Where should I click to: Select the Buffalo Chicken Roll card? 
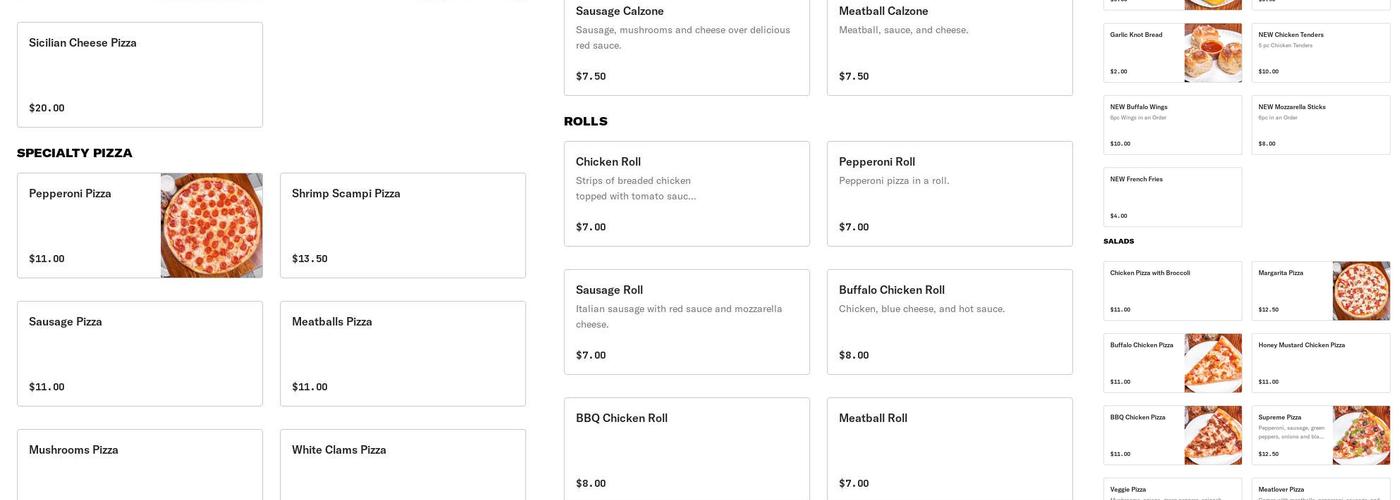pyautogui.click(x=949, y=322)
